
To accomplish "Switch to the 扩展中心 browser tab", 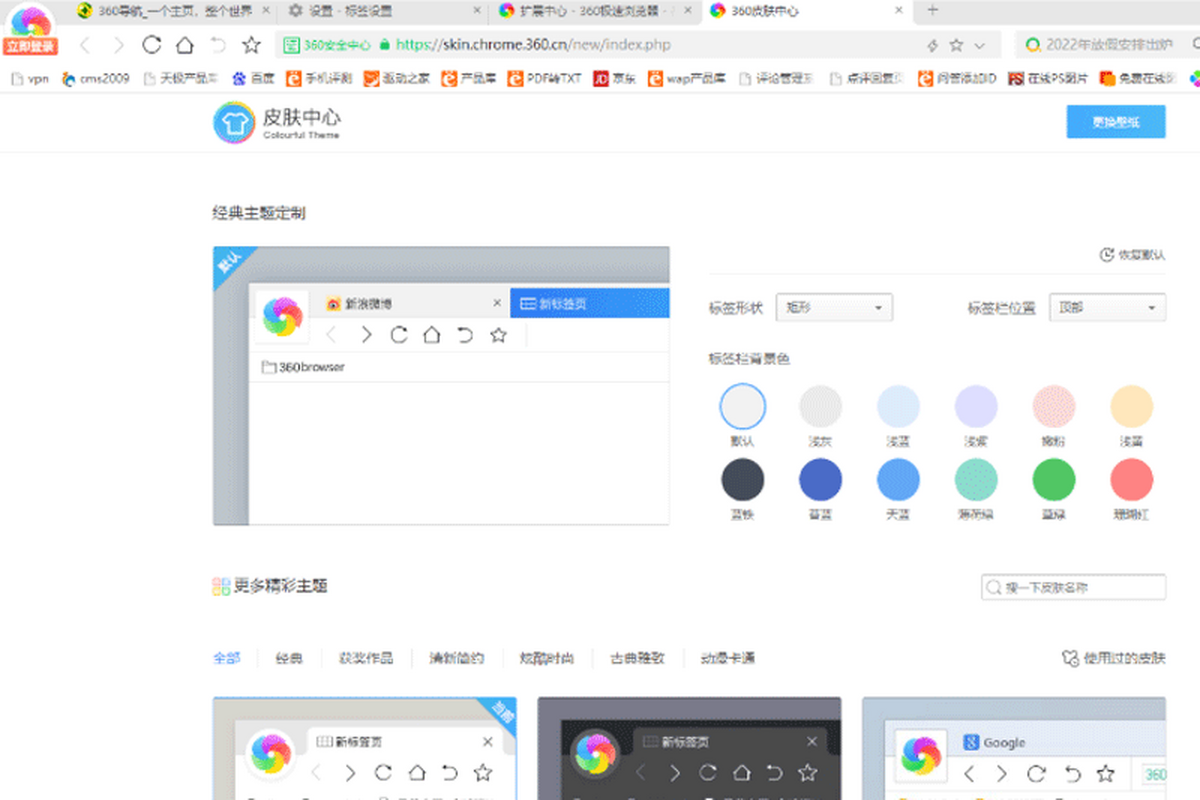I will 597,11.
